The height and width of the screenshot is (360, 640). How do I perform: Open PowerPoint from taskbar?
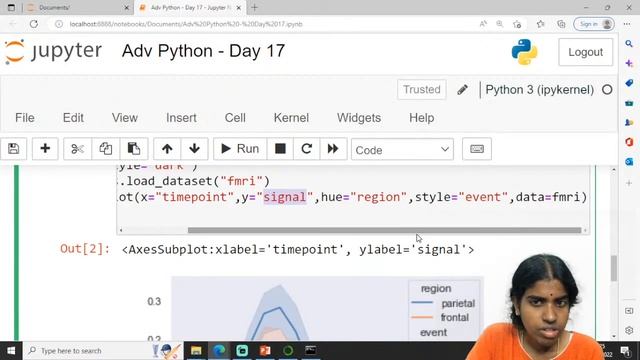pyautogui.click(x=265, y=351)
